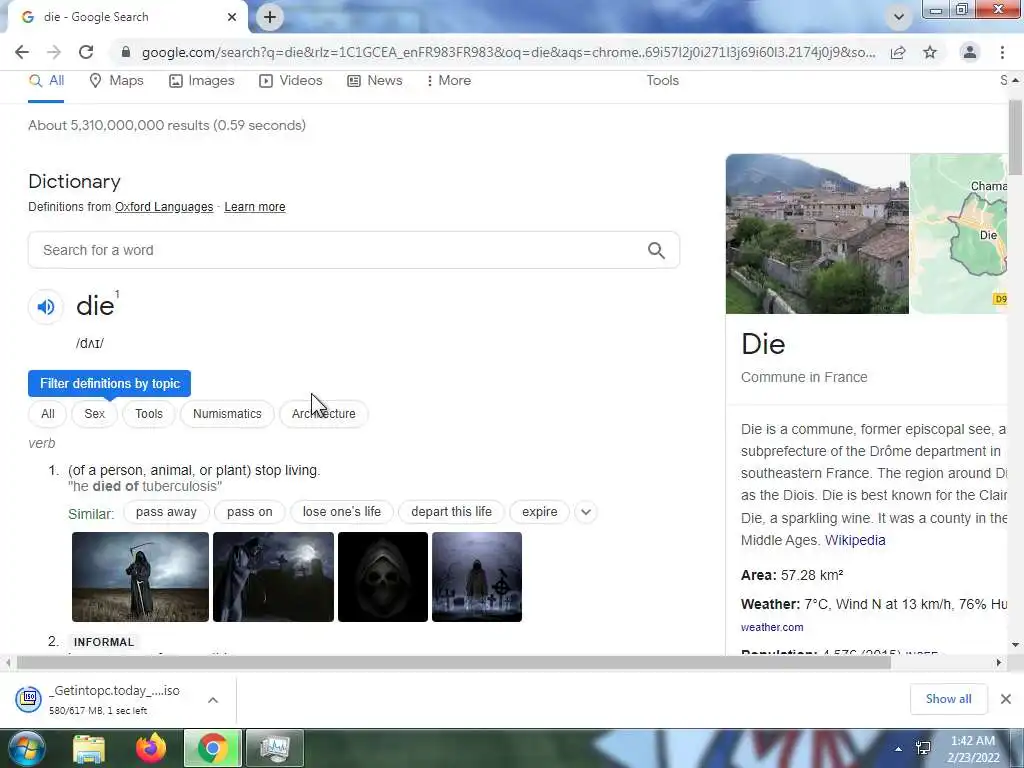Select the 'pass on' synonym chip
Screen dimensions: 1024x768
click(x=249, y=512)
